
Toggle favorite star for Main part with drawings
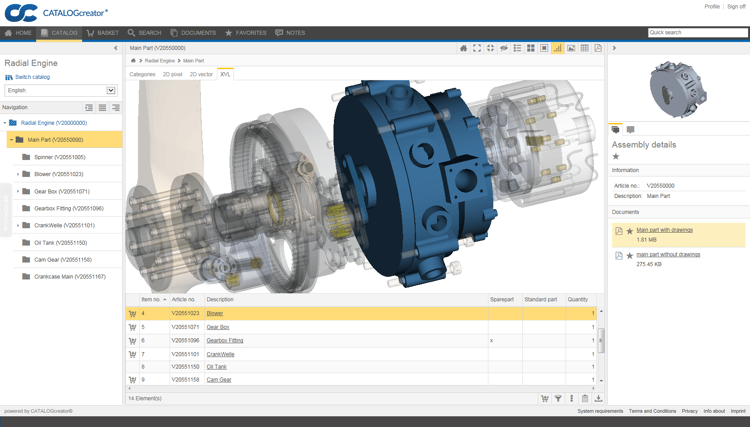(630, 231)
